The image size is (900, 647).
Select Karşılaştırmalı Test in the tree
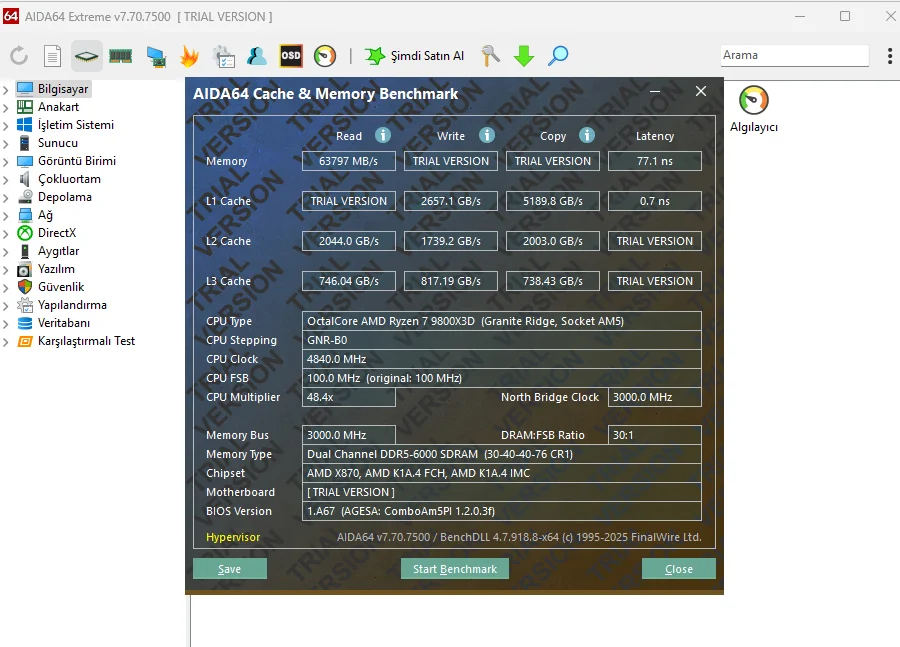(x=86, y=341)
